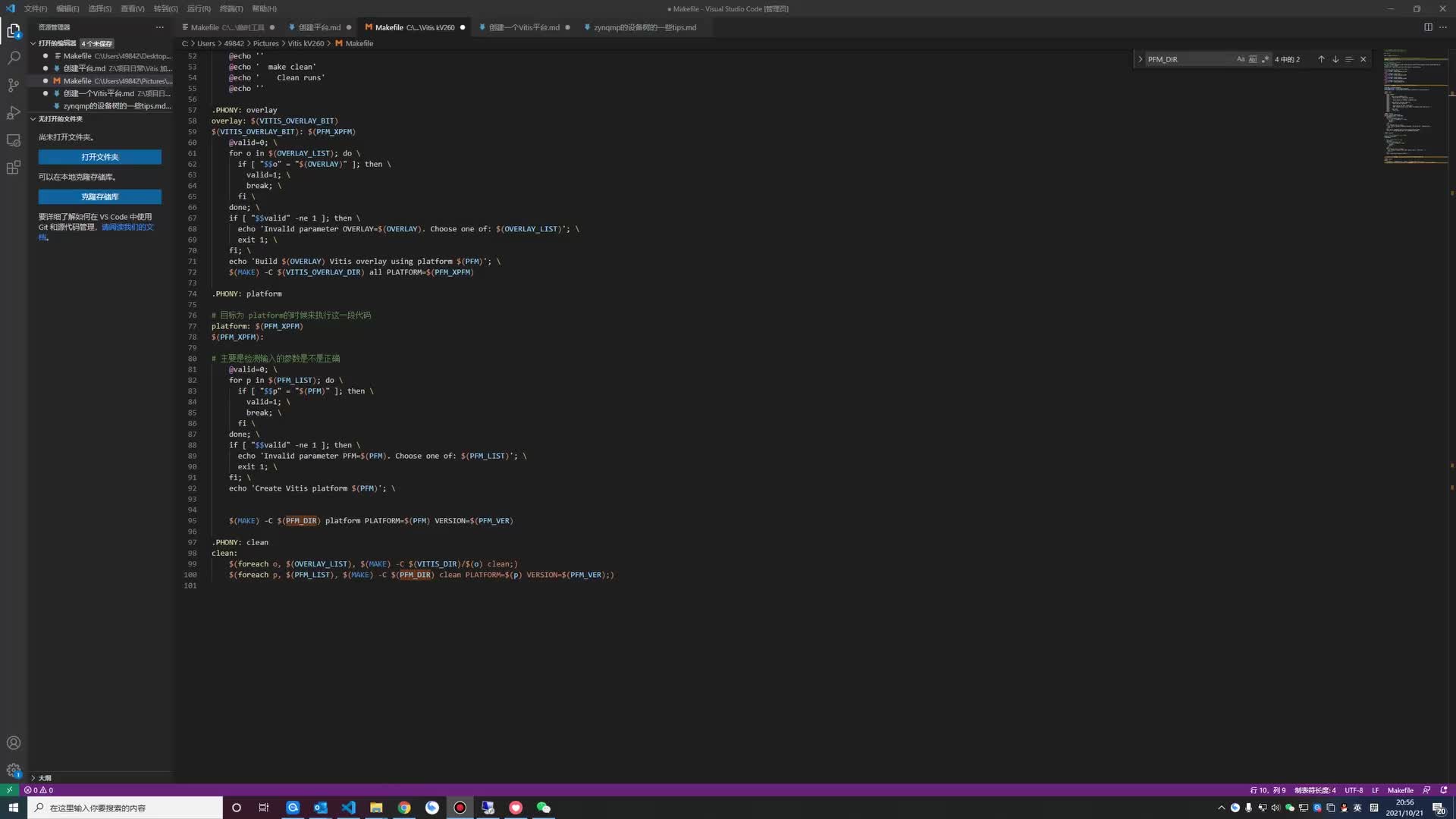1456x819 pixels.
Task: Open File Explorer from taskbar
Action: 376,808
